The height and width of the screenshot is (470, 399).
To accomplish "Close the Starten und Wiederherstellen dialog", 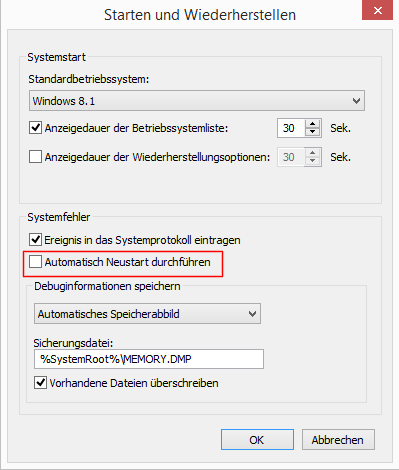I will point(378,10).
